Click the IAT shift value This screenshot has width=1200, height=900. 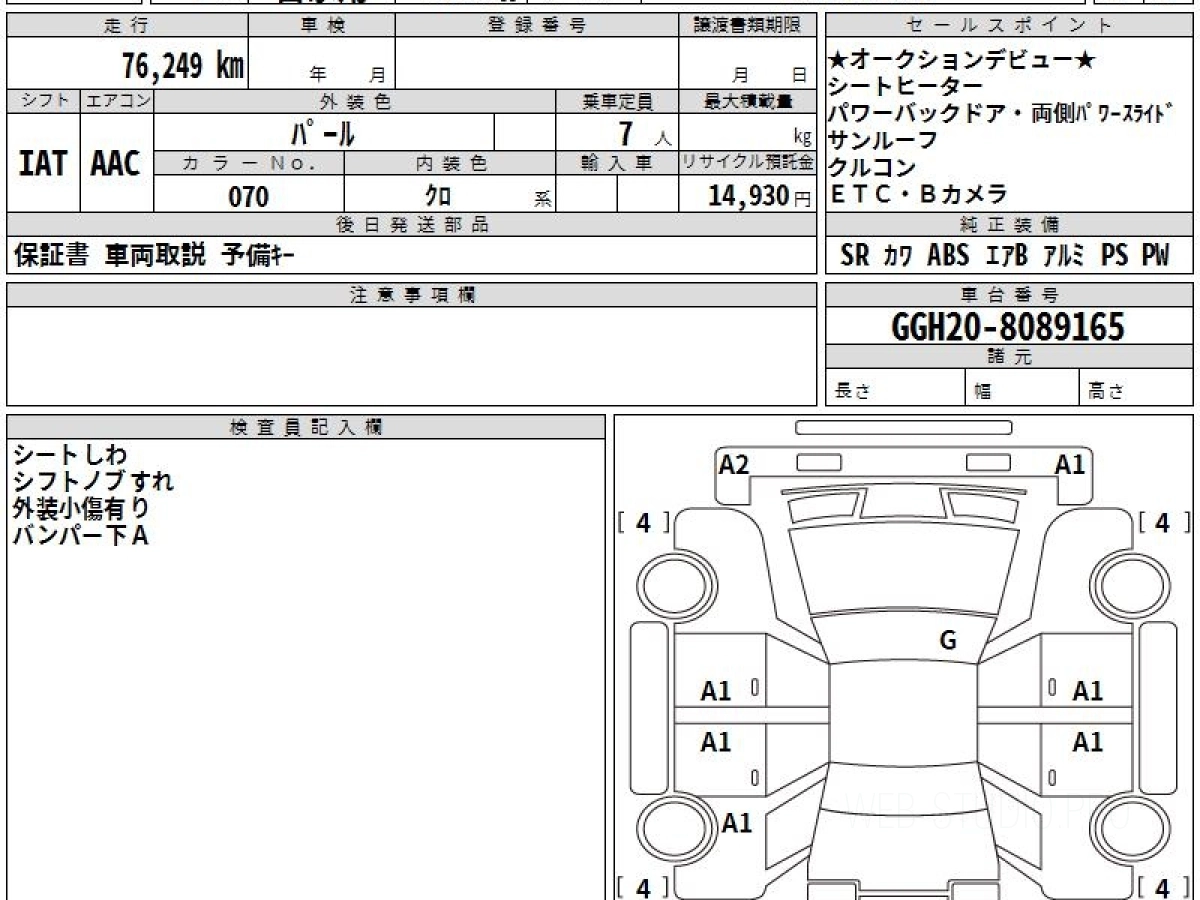(43, 163)
